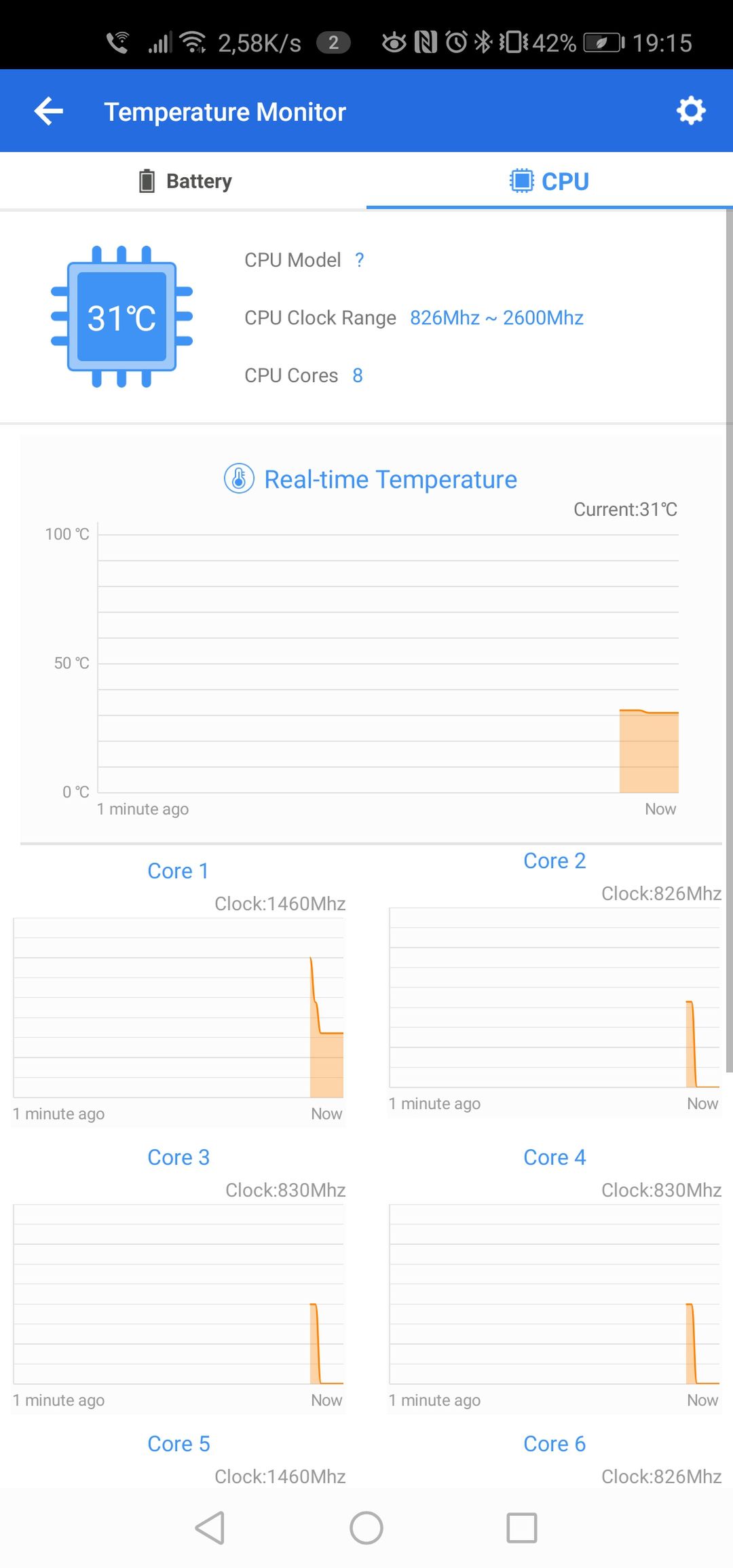
Task: Tap the thermometer icon beside Real-time Temperature
Action: tap(239, 479)
